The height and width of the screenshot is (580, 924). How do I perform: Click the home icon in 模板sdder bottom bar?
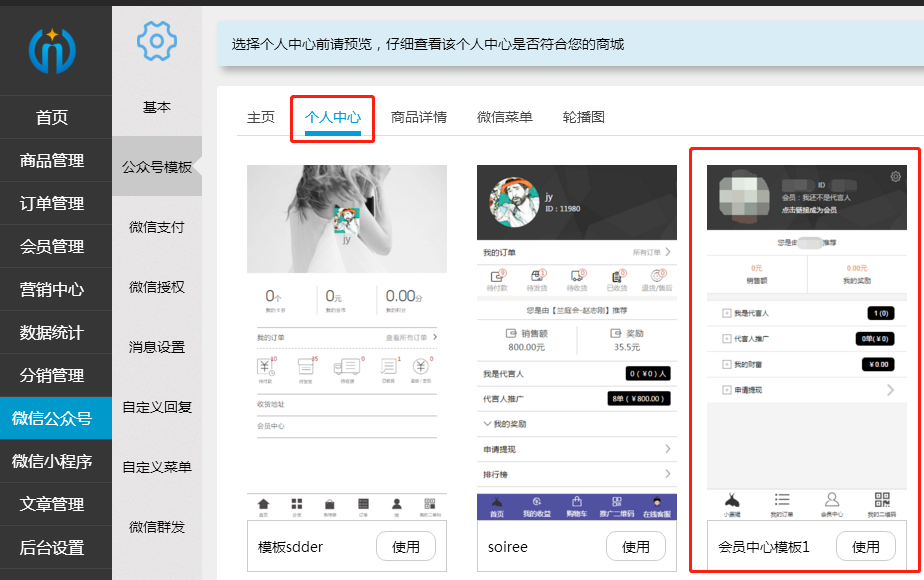click(x=263, y=503)
